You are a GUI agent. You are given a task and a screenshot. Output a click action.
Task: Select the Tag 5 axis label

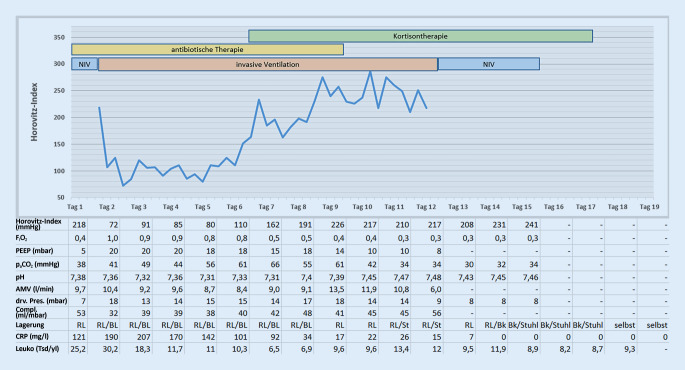203,207
